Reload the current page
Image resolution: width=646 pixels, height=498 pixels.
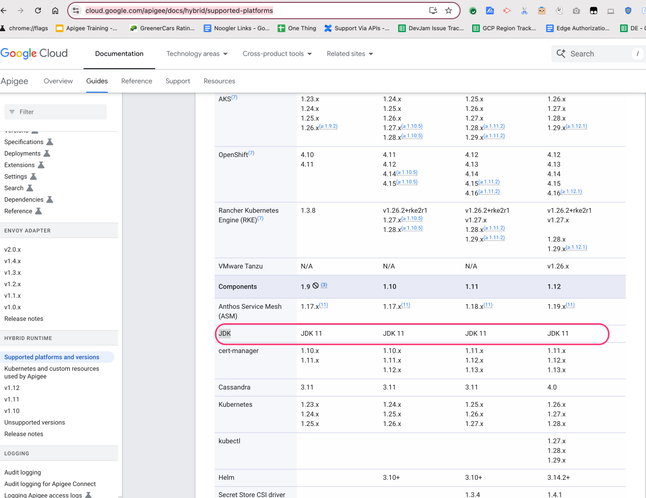37,11
